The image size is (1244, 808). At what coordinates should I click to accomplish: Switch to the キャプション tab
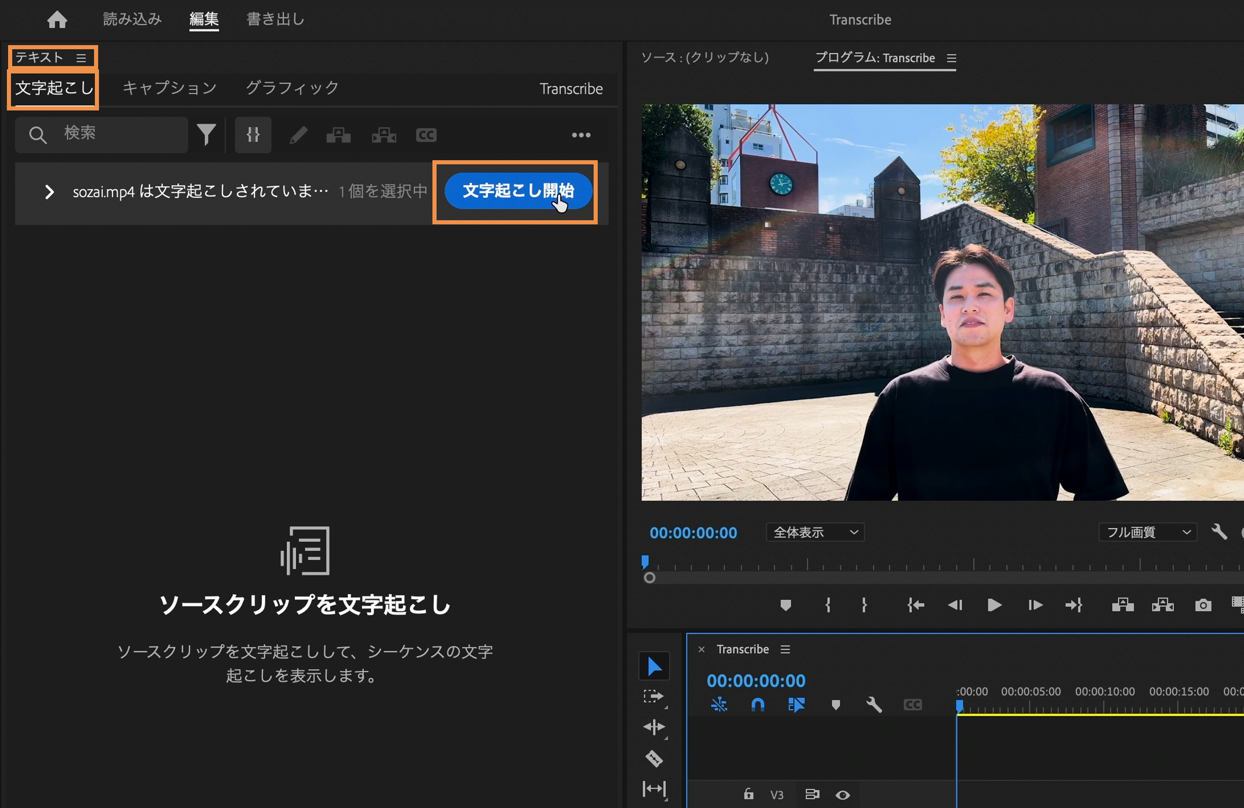pyautogui.click(x=169, y=88)
